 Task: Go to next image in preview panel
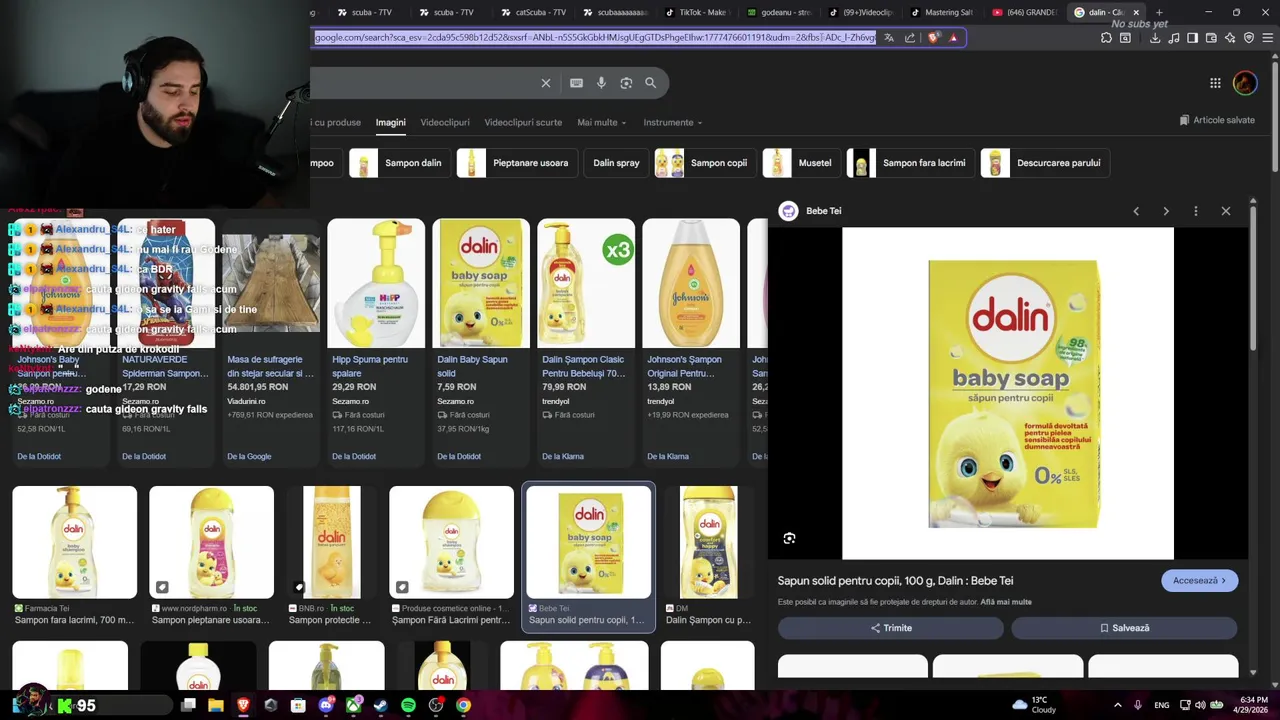pyautogui.click(x=1166, y=211)
